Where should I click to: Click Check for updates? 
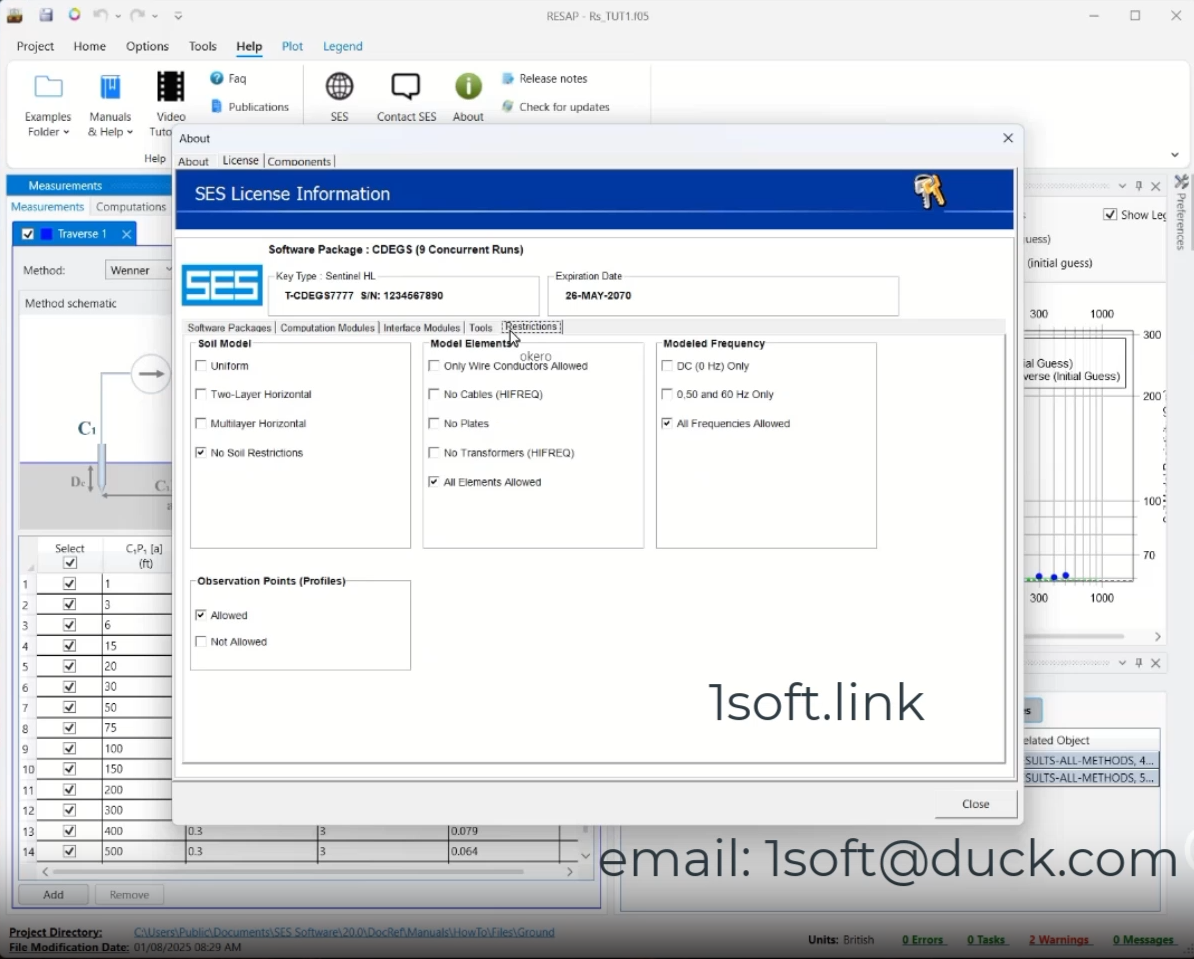pyautogui.click(x=556, y=107)
